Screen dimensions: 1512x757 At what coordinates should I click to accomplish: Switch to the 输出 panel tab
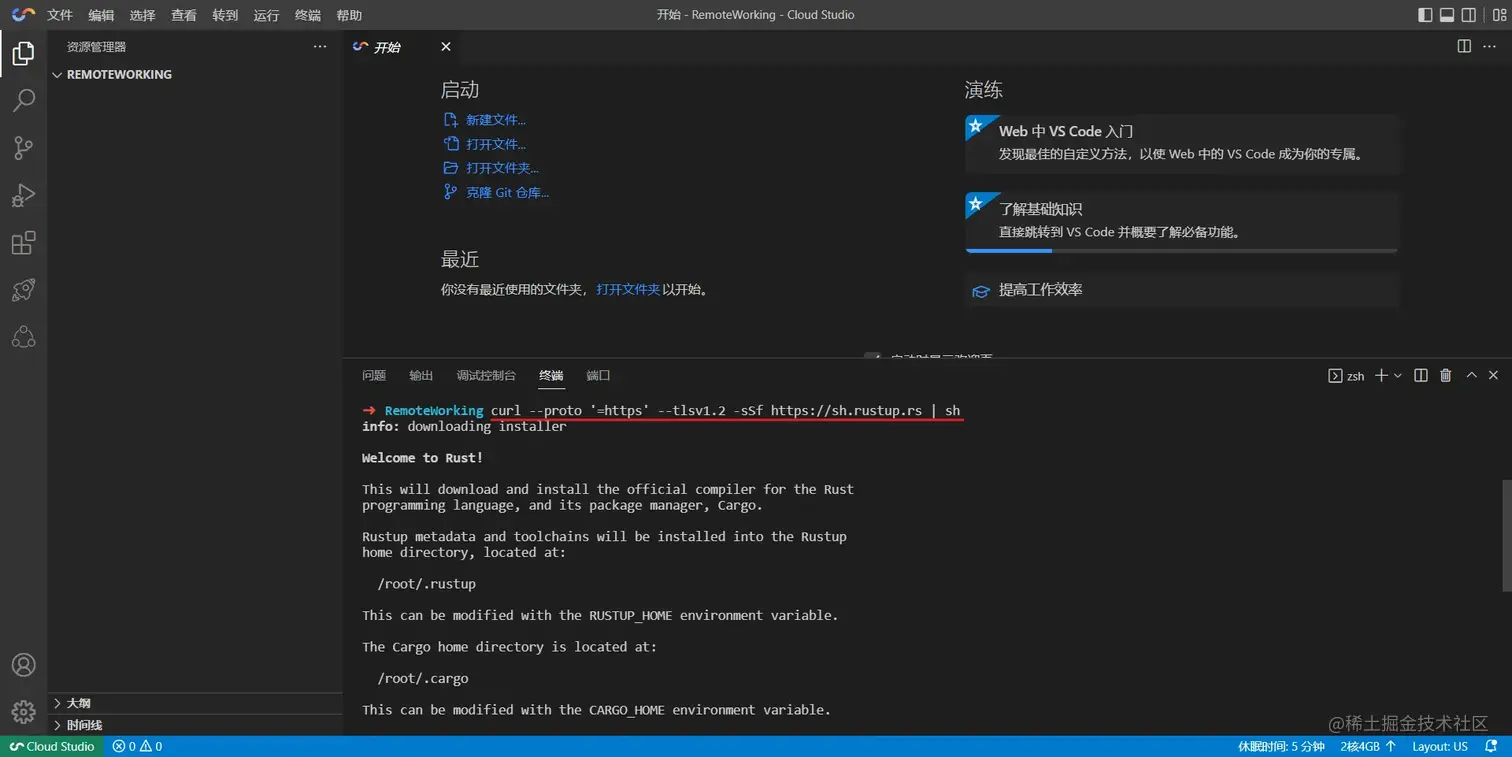coord(421,376)
